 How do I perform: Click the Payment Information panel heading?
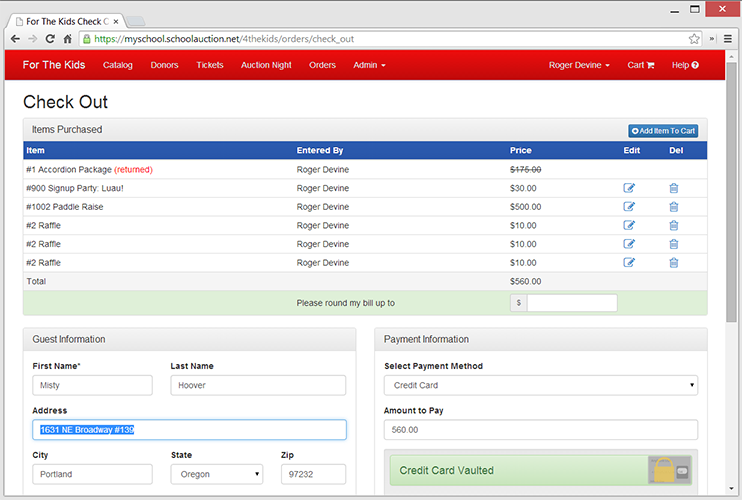(x=426, y=339)
